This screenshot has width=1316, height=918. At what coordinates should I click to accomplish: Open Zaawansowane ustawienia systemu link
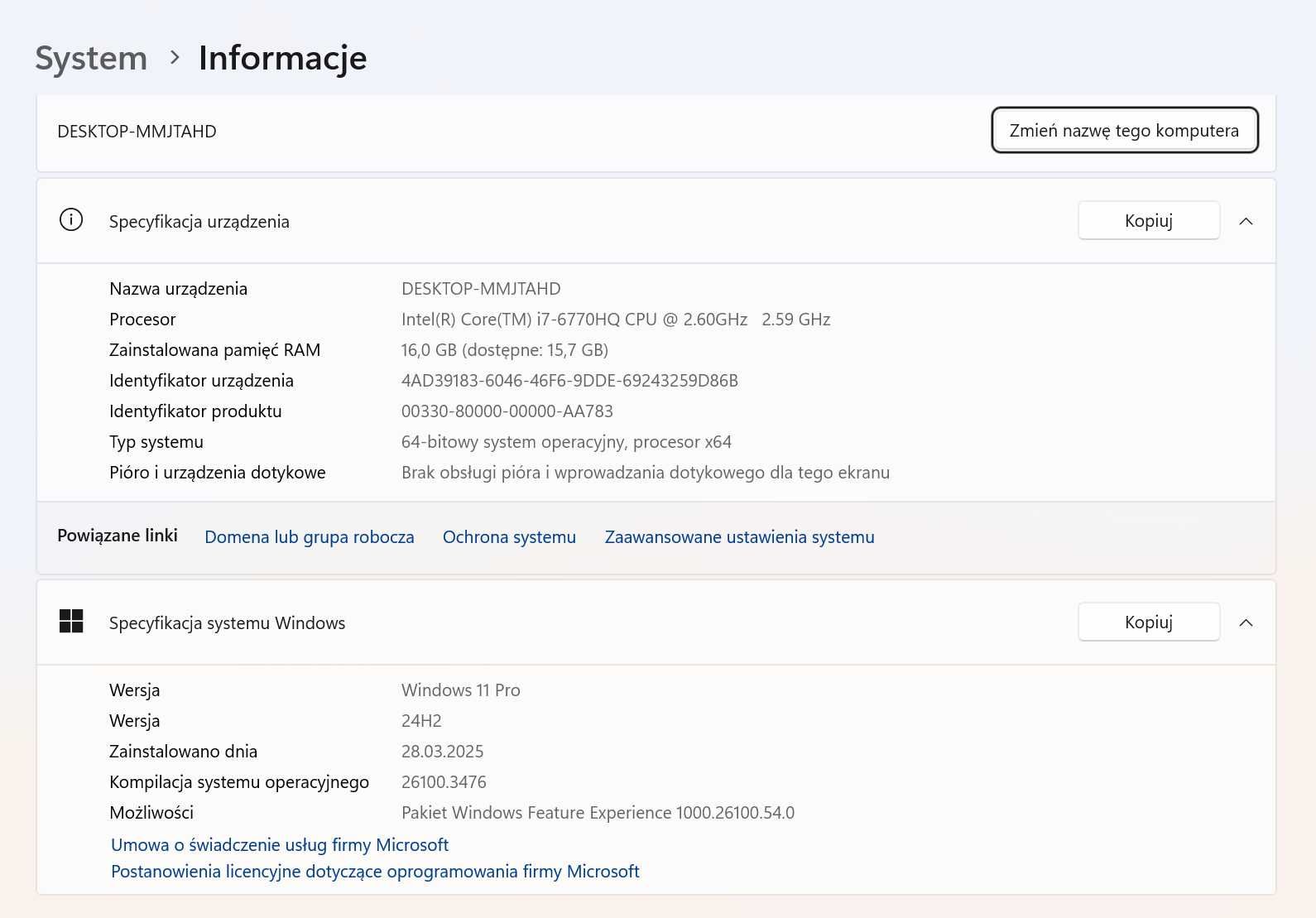click(x=739, y=536)
